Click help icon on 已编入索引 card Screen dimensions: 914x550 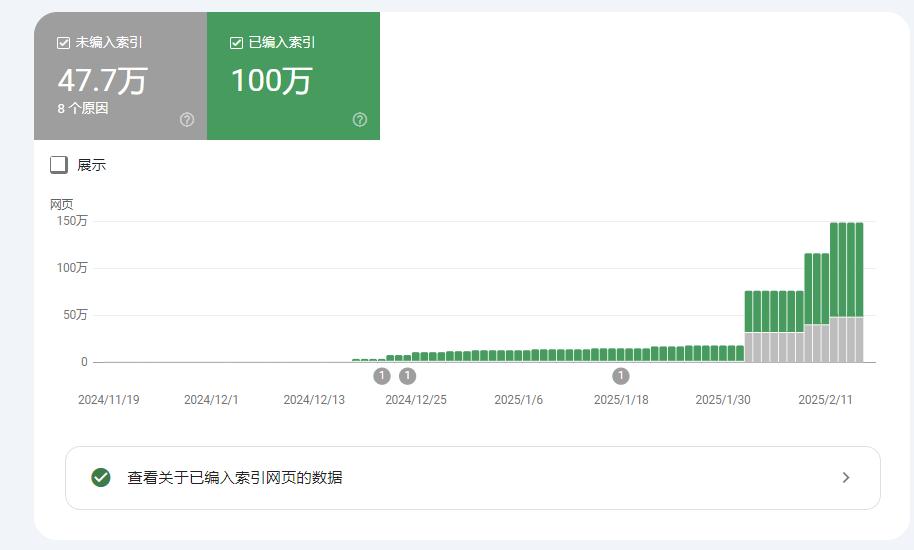click(x=360, y=120)
